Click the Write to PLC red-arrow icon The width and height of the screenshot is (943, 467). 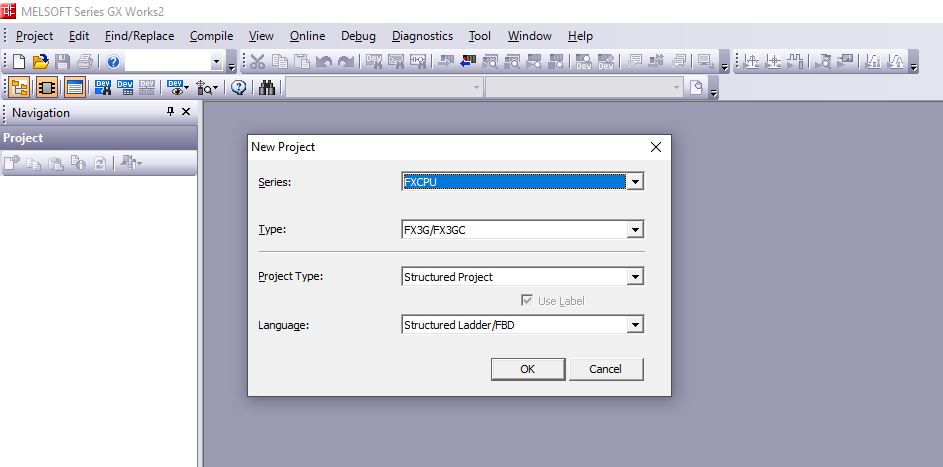[468, 61]
